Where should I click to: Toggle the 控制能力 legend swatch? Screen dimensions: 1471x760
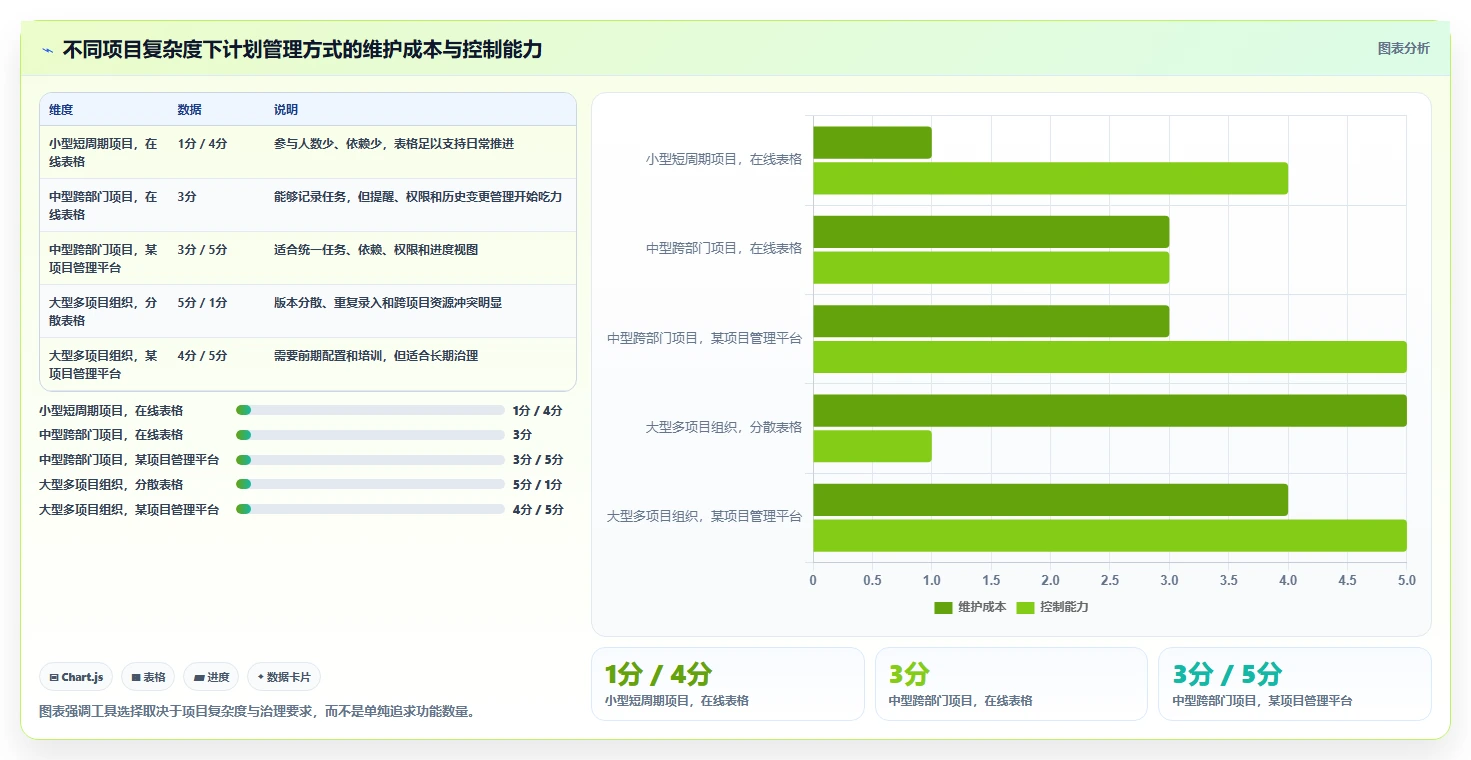[x=1025, y=607]
